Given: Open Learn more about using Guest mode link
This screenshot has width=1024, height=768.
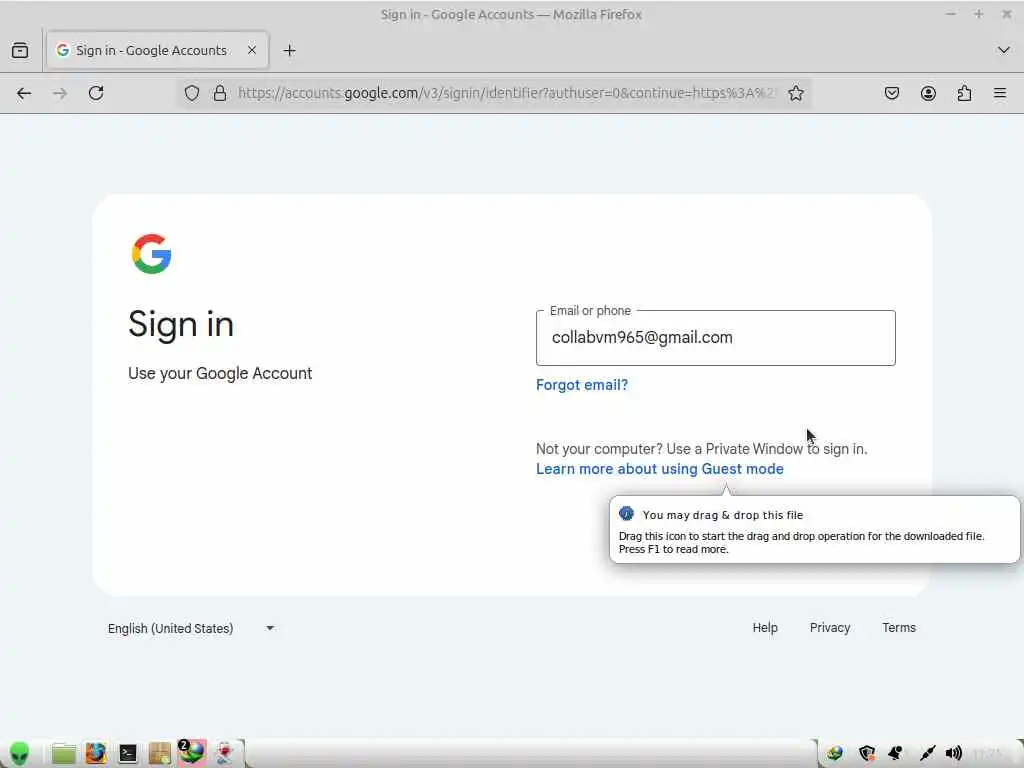Looking at the screenshot, I should click(660, 469).
